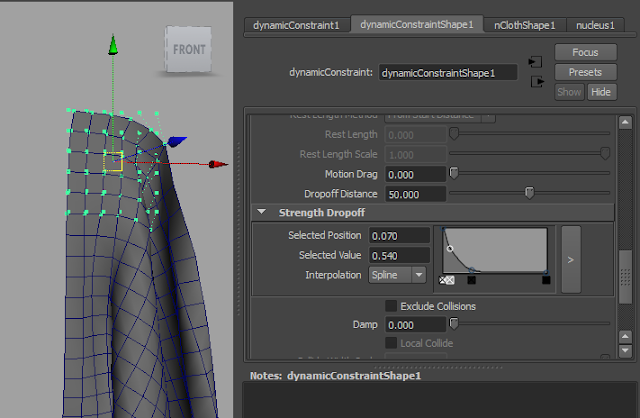Open the nClothShape1 tab
Screen dimensions: 640x418
(525, 25)
